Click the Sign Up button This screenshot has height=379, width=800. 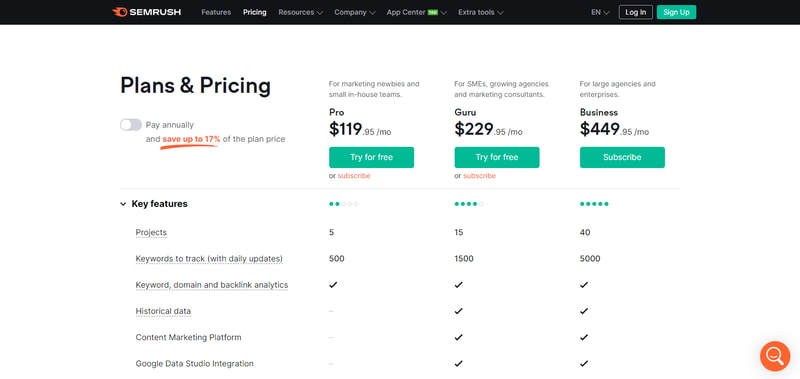pyautogui.click(x=677, y=12)
